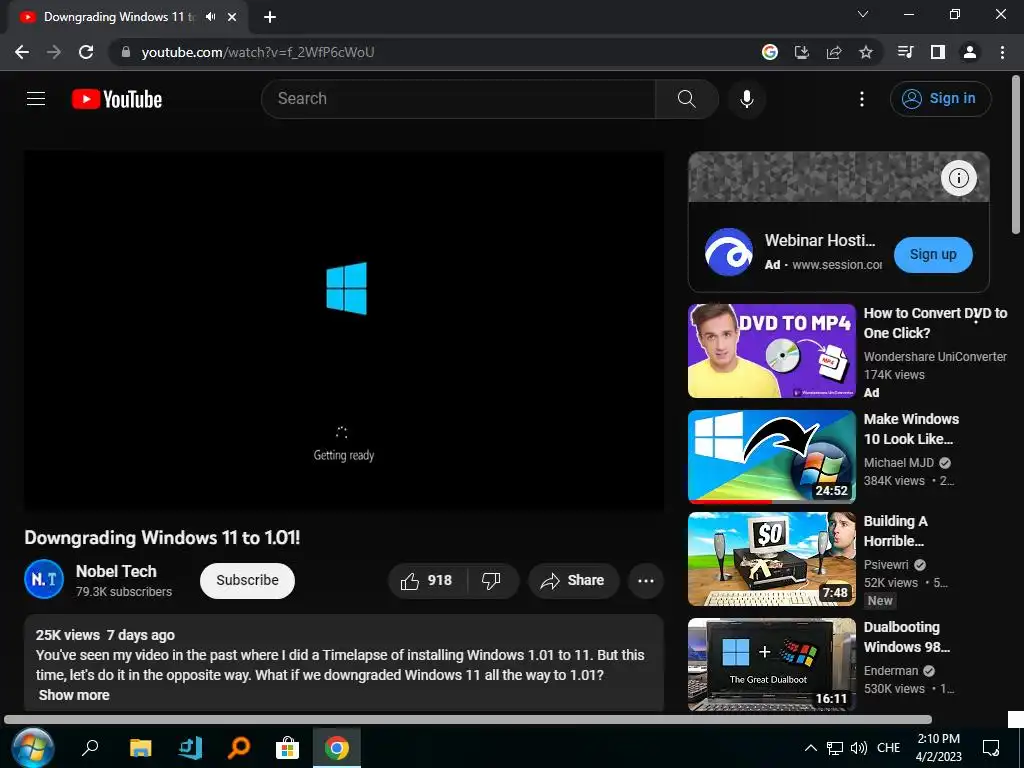The image size is (1024, 768).
Task: Start voice search with the microphone icon
Action: coord(746,99)
